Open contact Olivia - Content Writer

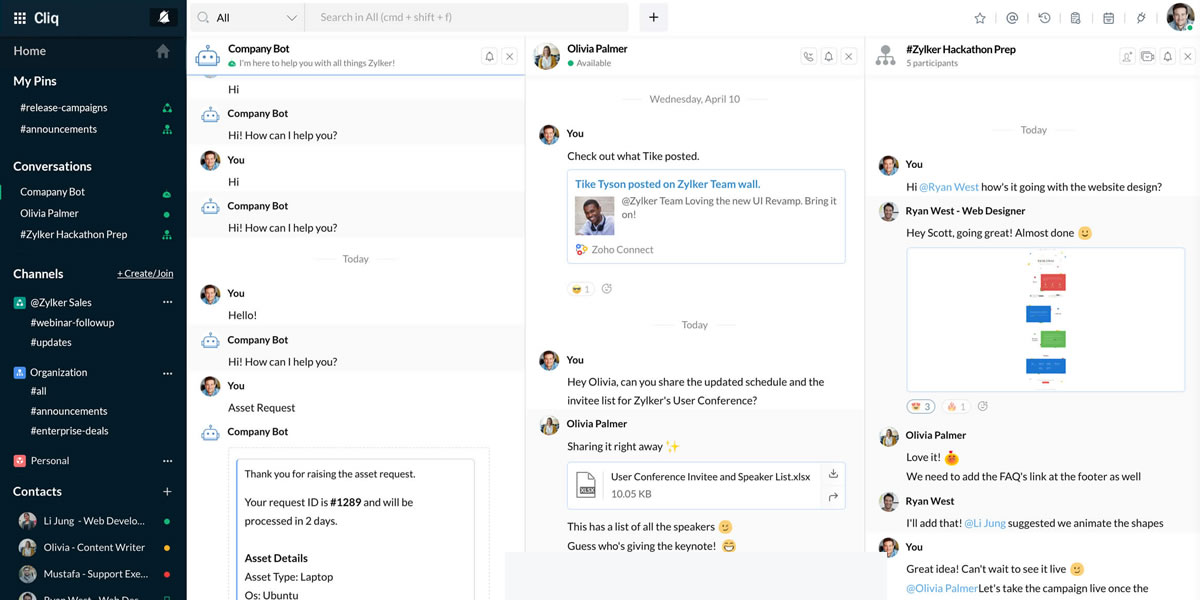(93, 547)
